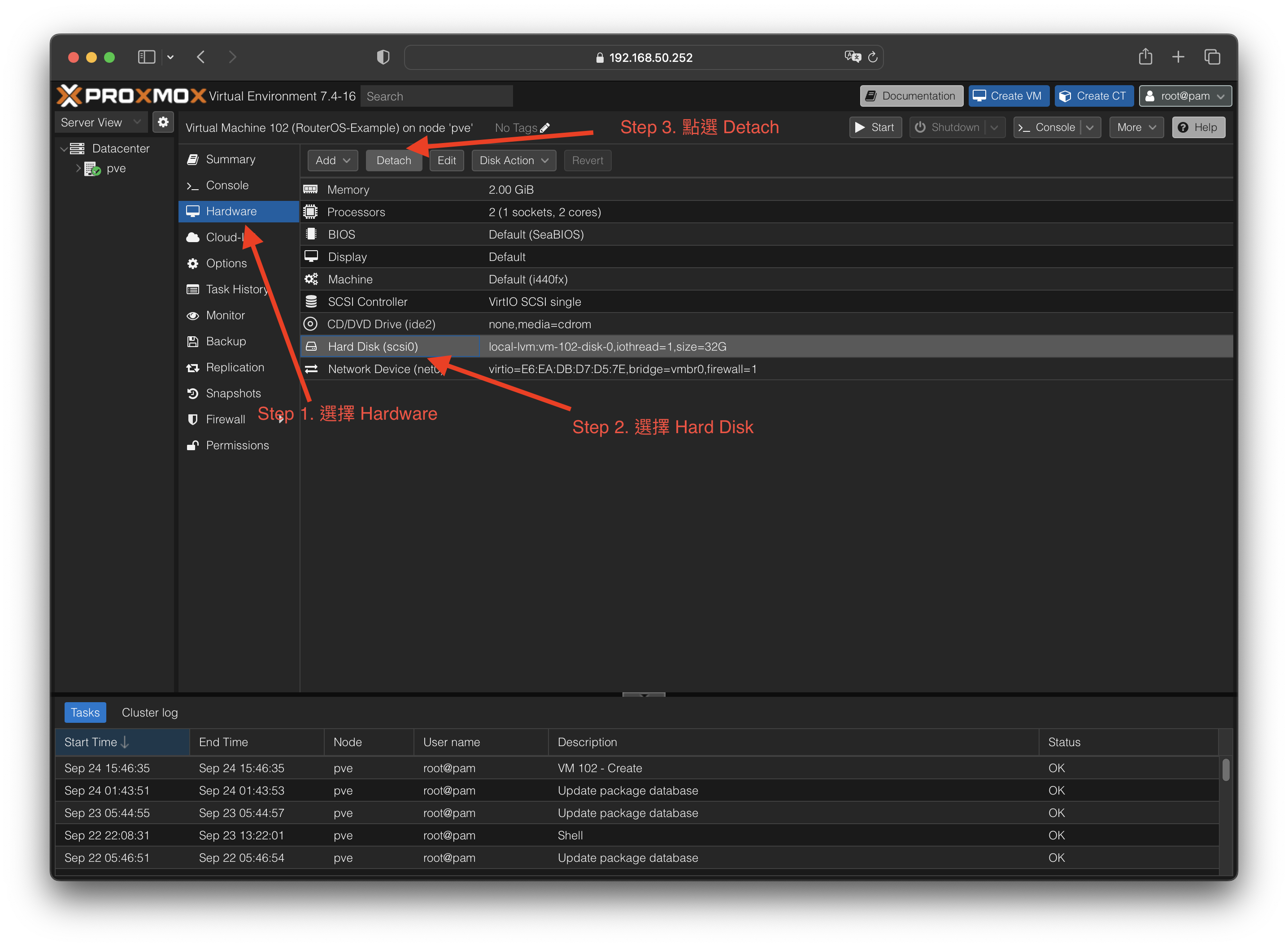
Task: Select the Hardware menu item
Action: pyautogui.click(x=231, y=211)
